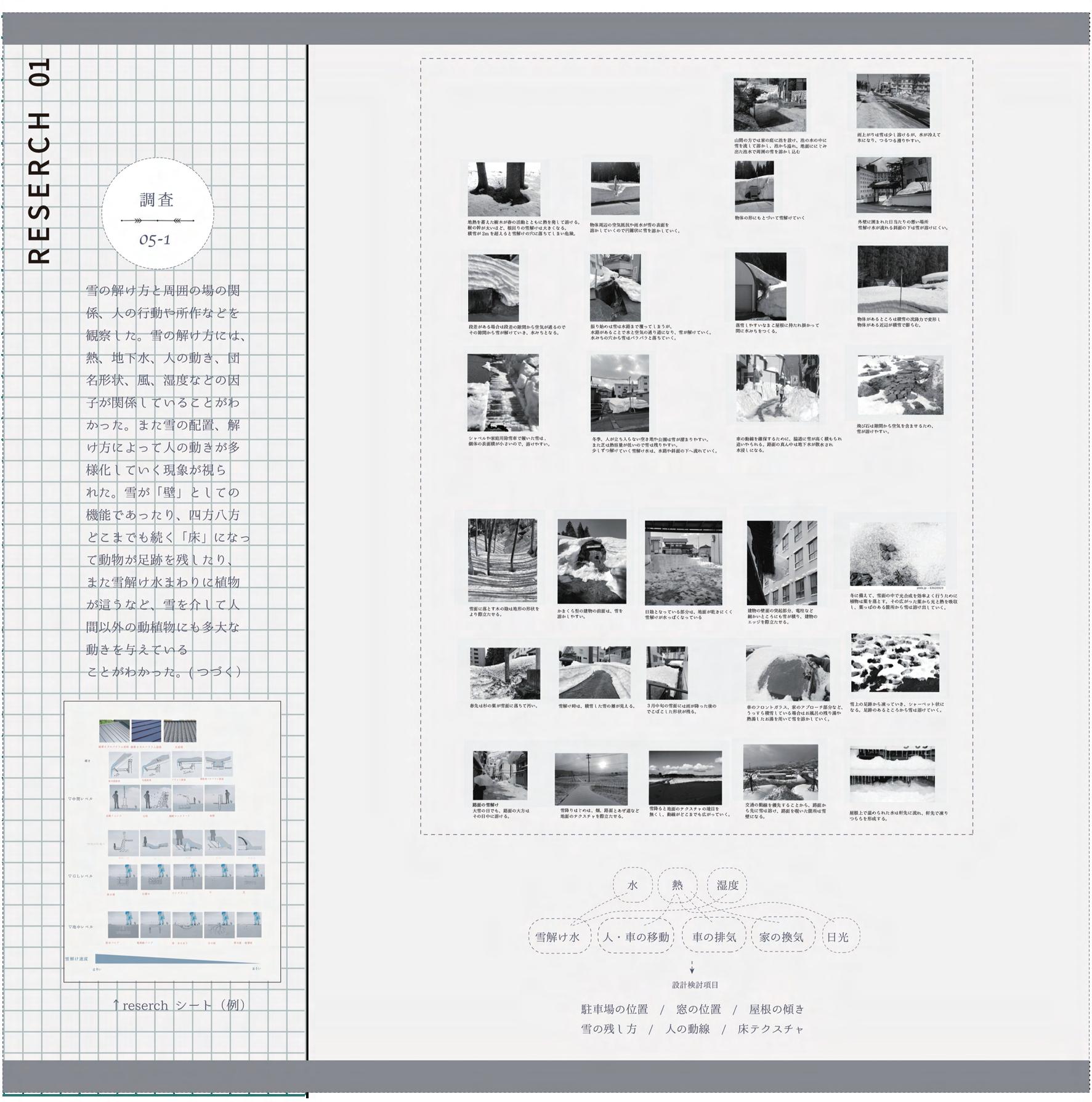
Task: Open the arched-roof garage snow photo
Action: point(761,286)
